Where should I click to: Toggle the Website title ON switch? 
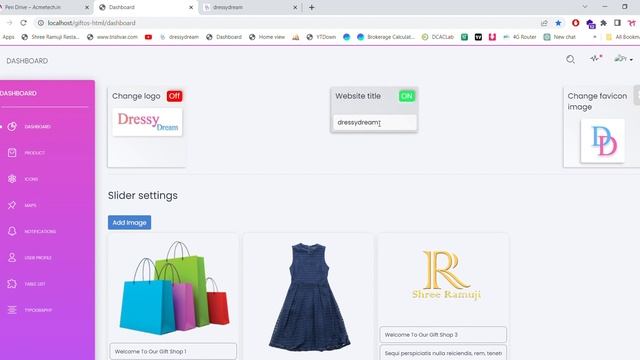click(407, 96)
